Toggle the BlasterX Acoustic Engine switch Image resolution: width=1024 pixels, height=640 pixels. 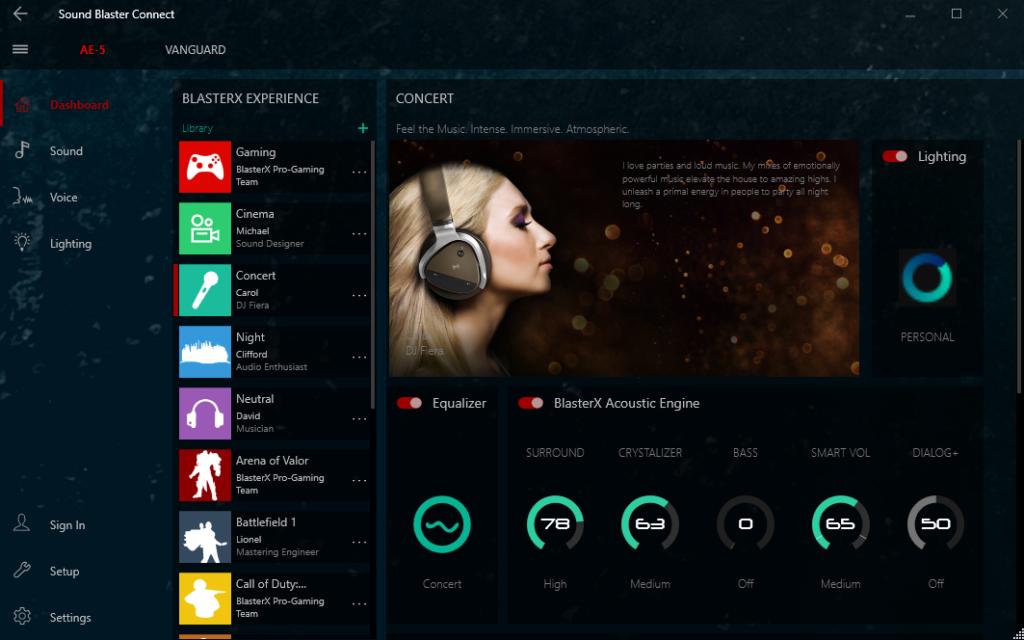tap(531, 403)
